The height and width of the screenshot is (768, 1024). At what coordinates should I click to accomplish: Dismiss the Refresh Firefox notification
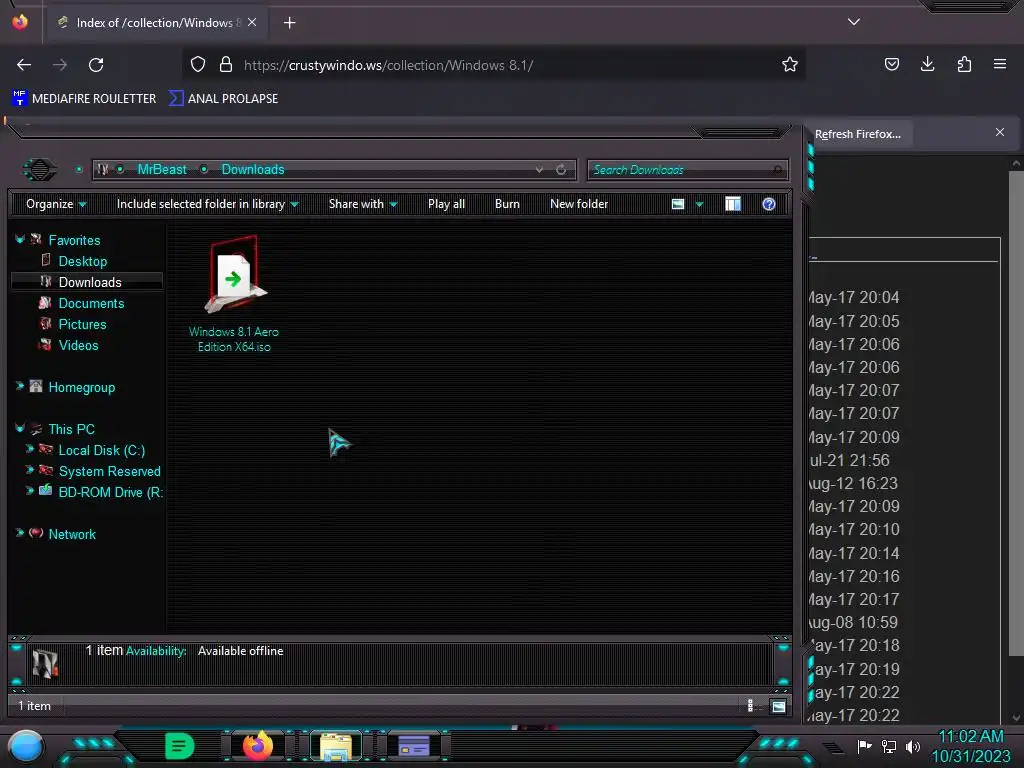point(1000,133)
